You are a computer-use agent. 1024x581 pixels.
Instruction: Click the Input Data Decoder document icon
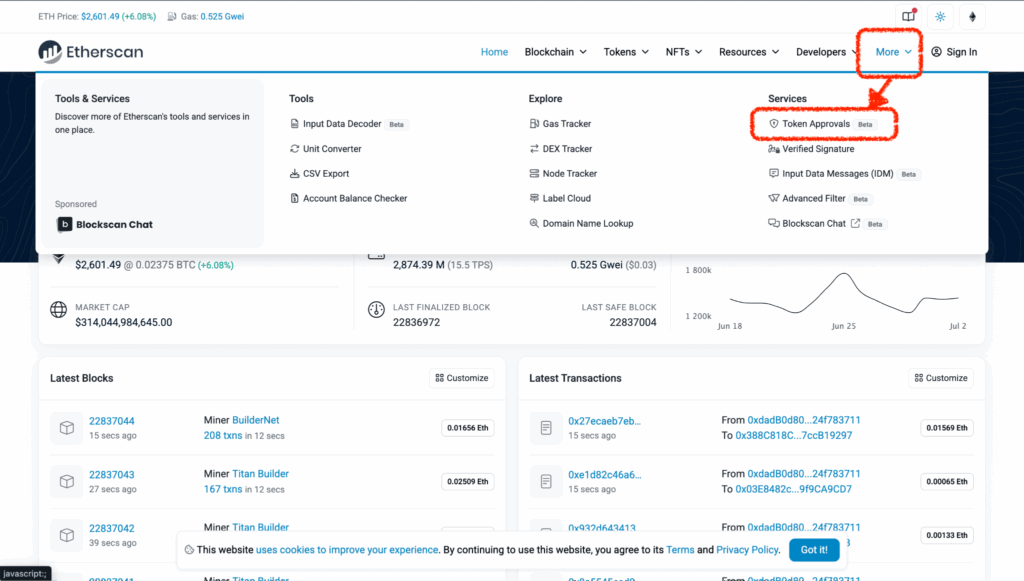point(295,123)
